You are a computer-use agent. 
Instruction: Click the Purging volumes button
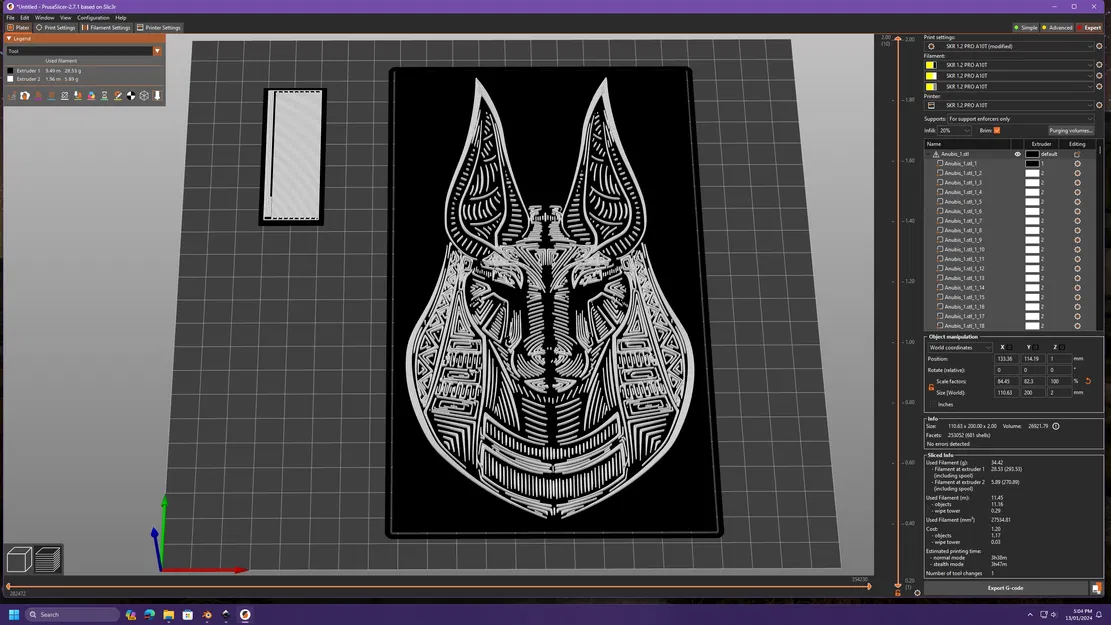(x=1071, y=130)
